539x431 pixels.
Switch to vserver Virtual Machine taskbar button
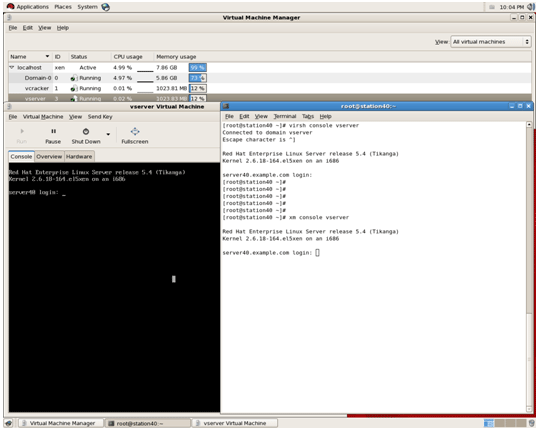234,423
